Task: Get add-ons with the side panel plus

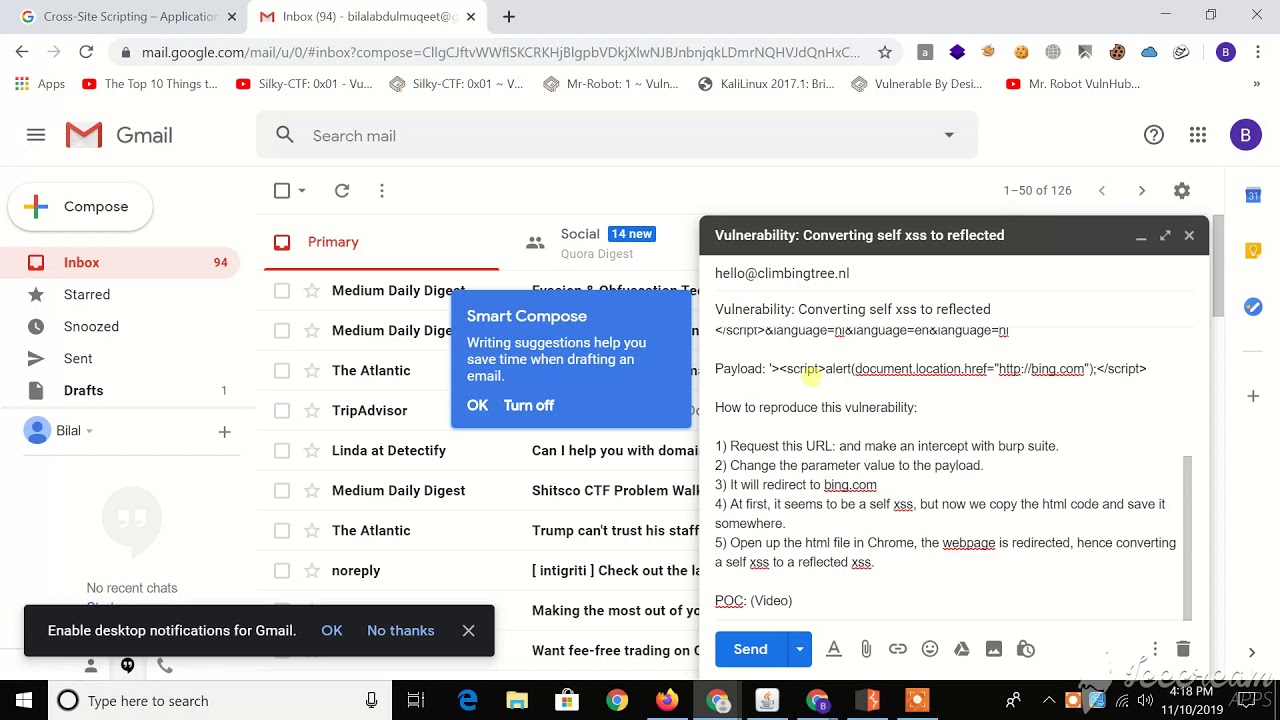Action: tap(1253, 396)
